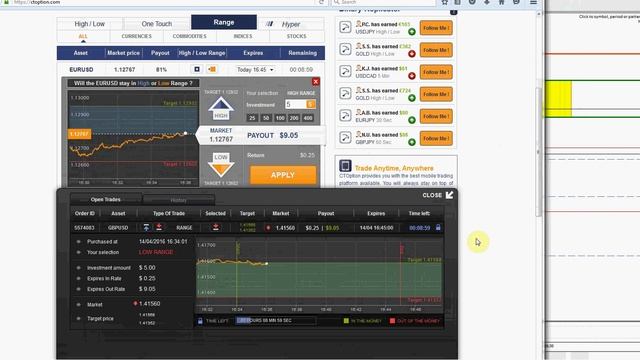Filter assets by CURRENCIES
Screen dimensions: 640x360
[x=136, y=36]
